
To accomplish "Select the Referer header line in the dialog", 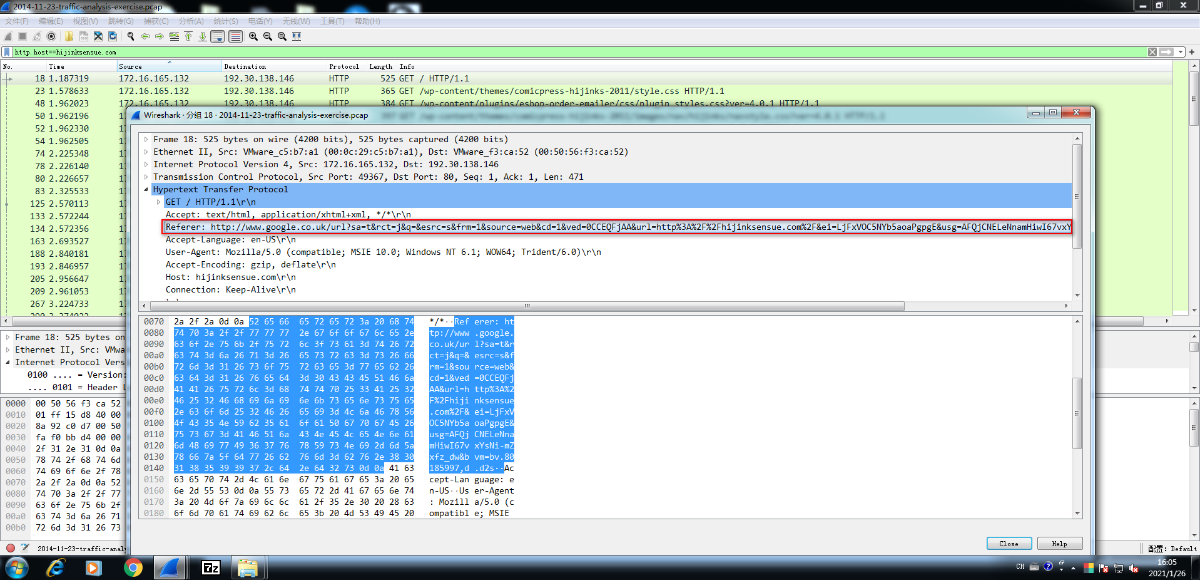I will 618,227.
